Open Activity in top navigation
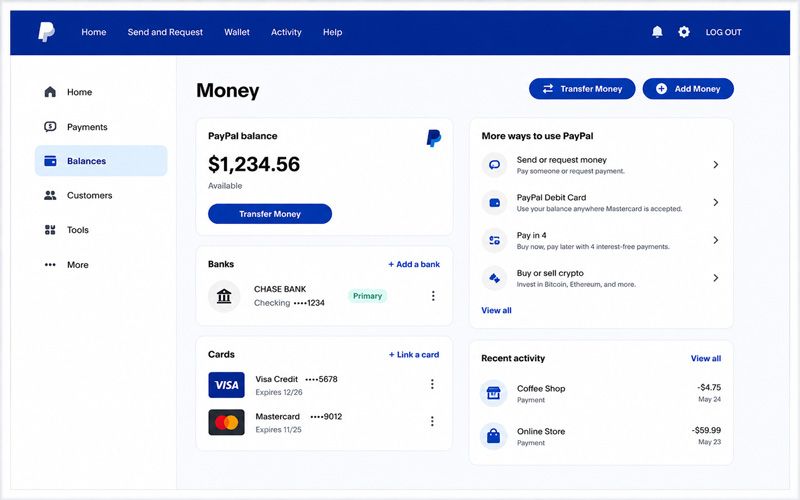This screenshot has width=800, height=500. 286,32
